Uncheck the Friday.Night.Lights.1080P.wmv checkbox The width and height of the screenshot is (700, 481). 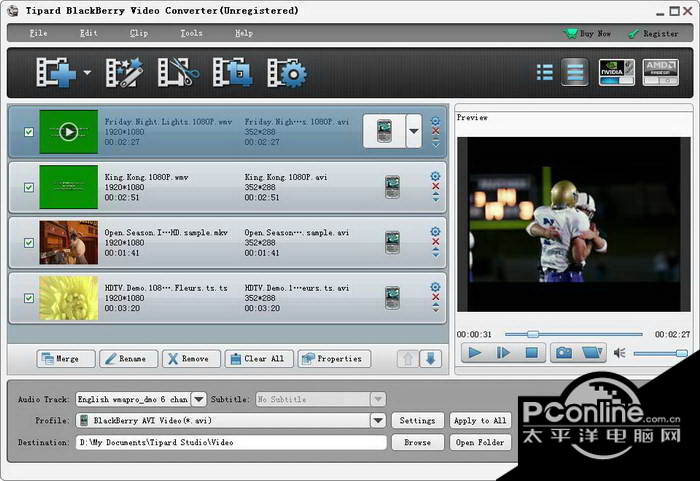pyautogui.click(x=28, y=132)
